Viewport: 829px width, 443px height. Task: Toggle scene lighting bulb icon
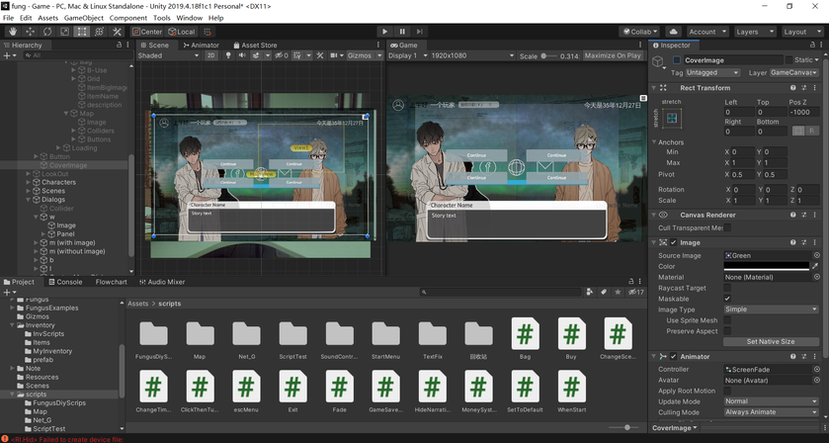(x=228, y=56)
